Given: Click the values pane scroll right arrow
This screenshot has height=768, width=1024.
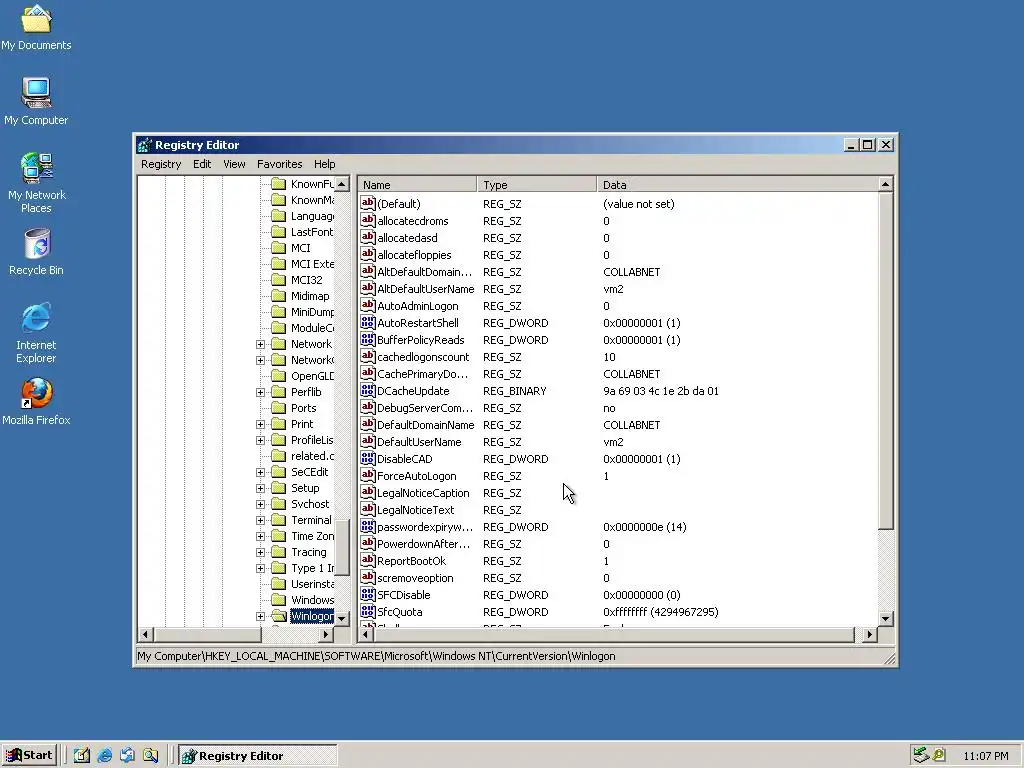Looking at the screenshot, I should [870, 634].
